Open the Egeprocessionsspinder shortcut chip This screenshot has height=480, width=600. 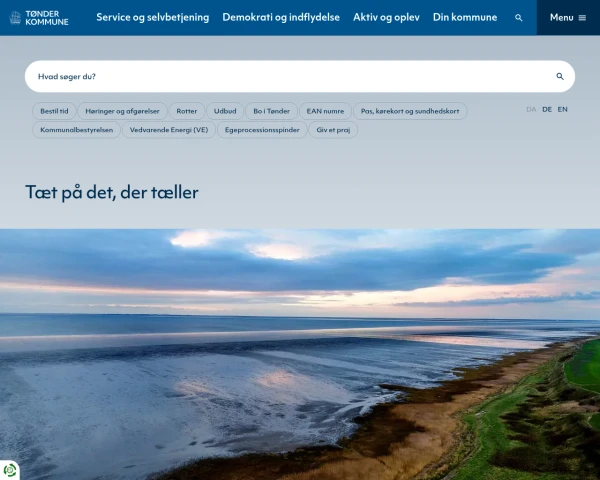[262, 130]
